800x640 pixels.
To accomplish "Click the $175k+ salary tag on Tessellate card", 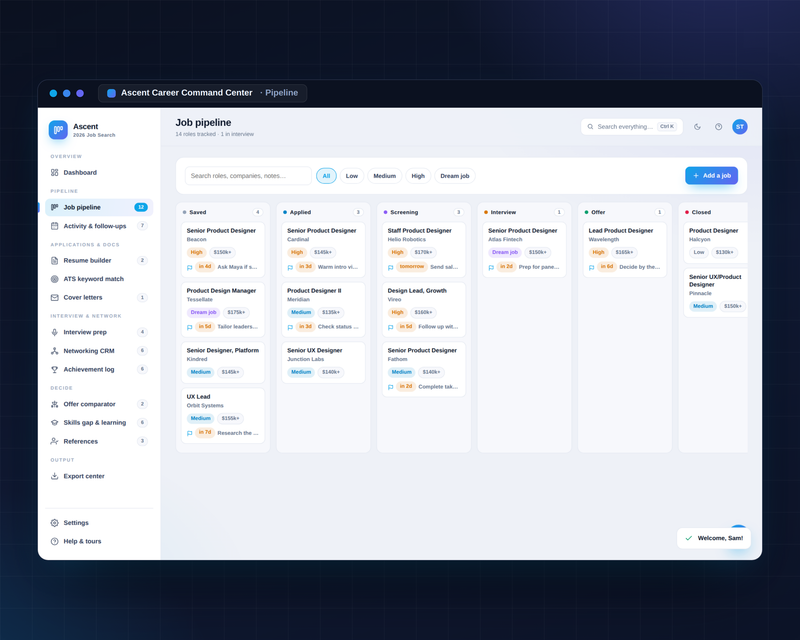I will (236, 312).
